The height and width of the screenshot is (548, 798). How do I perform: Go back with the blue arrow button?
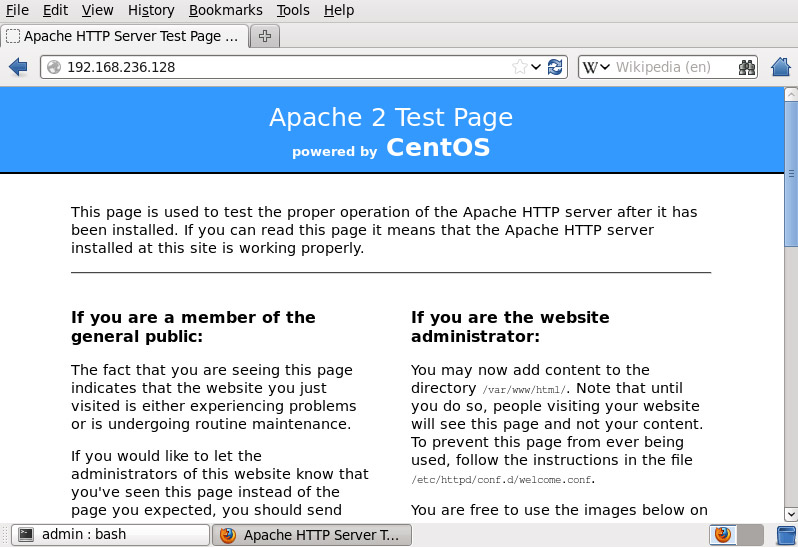pyautogui.click(x=18, y=67)
